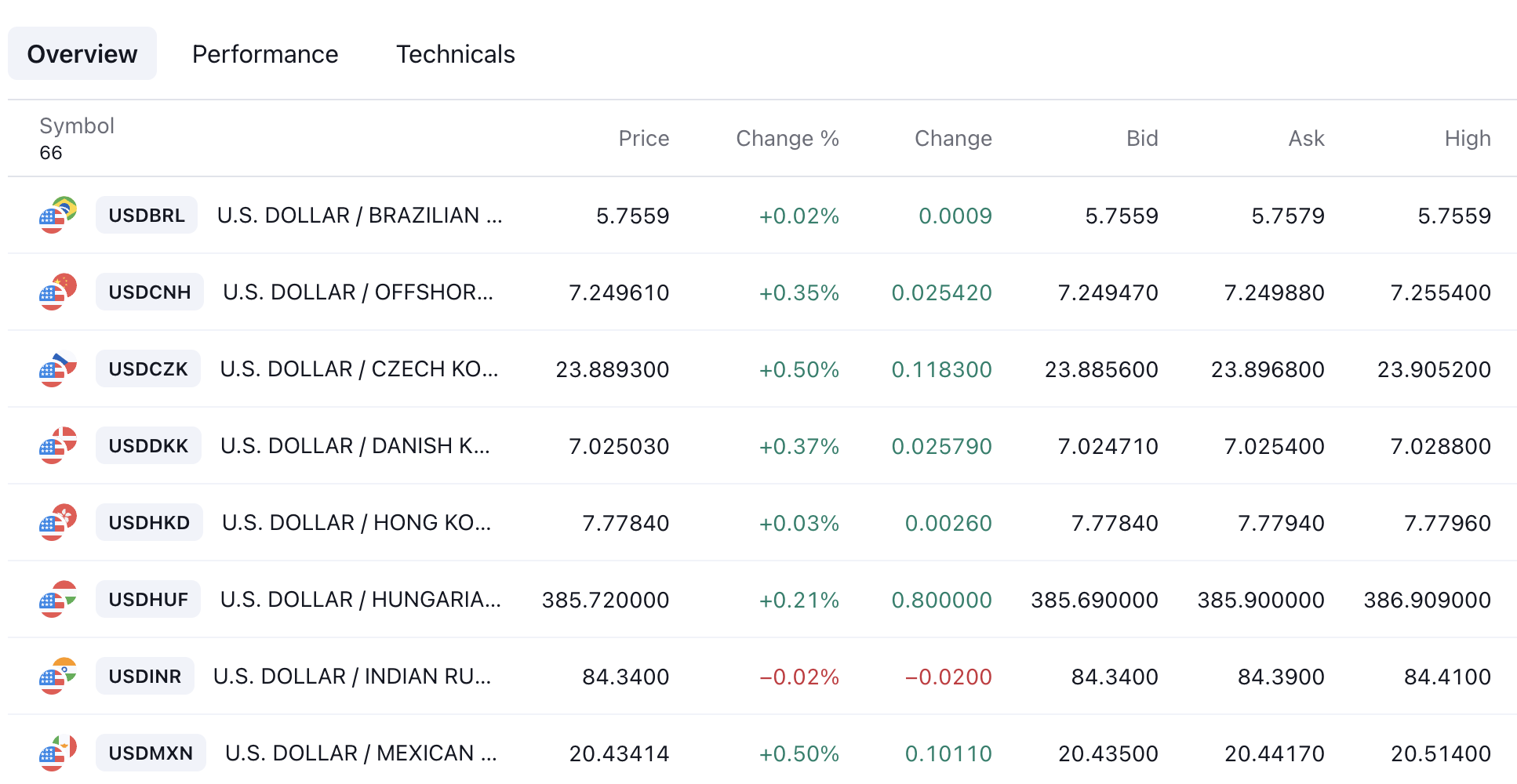
Task: Open the USDINR ticker symbol
Action: [145, 676]
